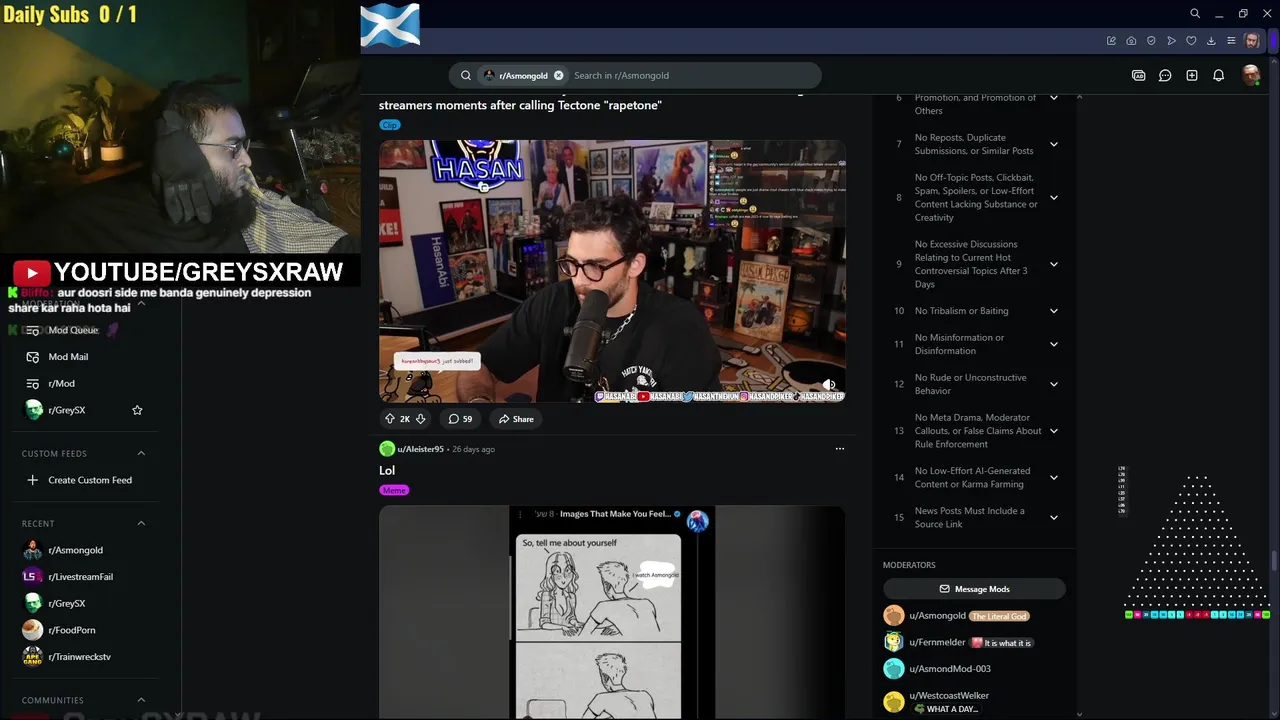
Task: Open the Lol comic meme image
Action: tap(612, 612)
